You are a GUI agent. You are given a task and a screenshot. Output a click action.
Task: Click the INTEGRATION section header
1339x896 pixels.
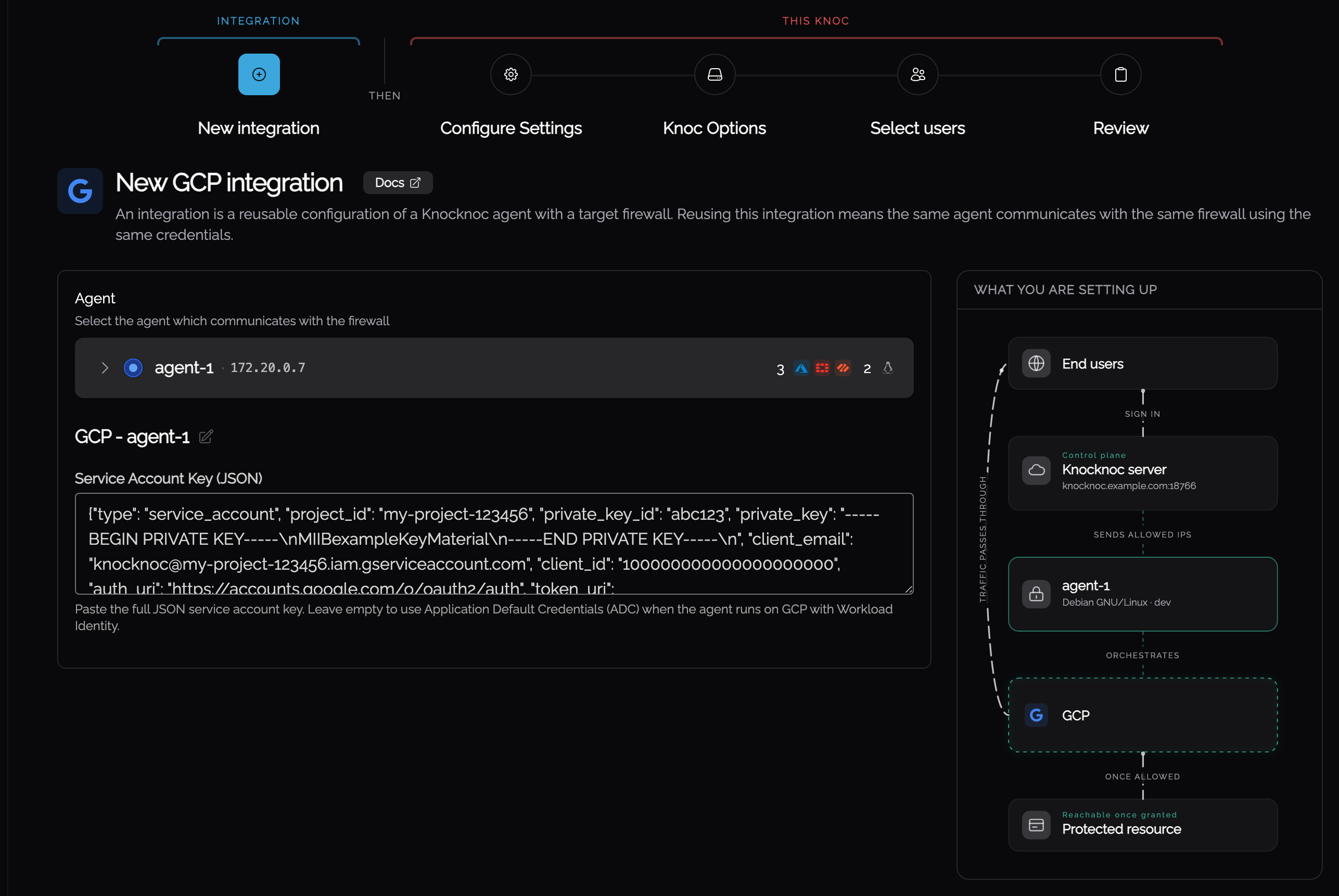click(x=258, y=21)
